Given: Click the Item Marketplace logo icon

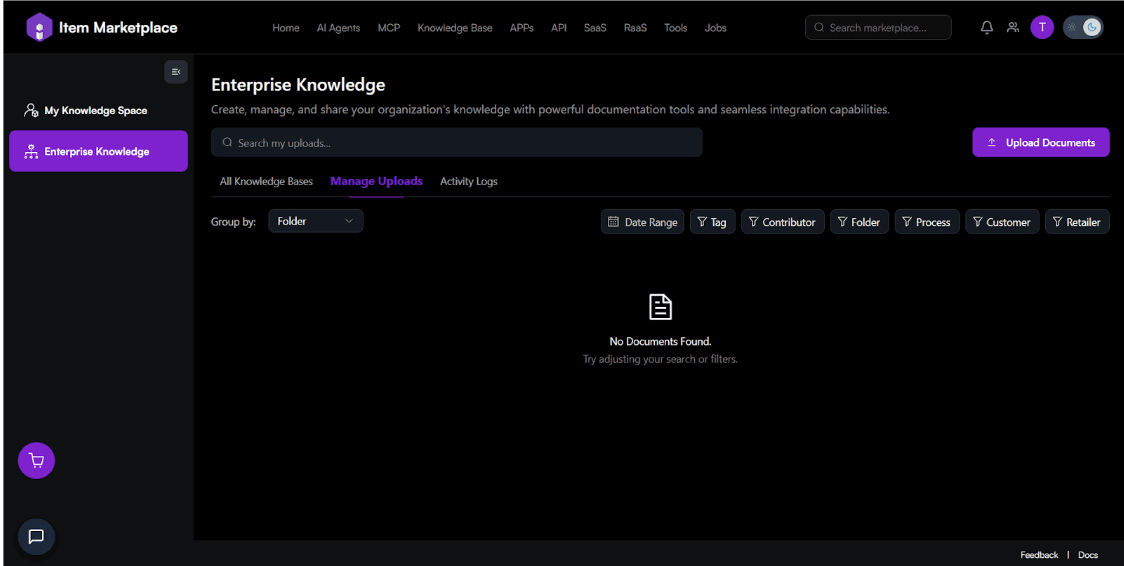Looking at the screenshot, I should click(39, 27).
